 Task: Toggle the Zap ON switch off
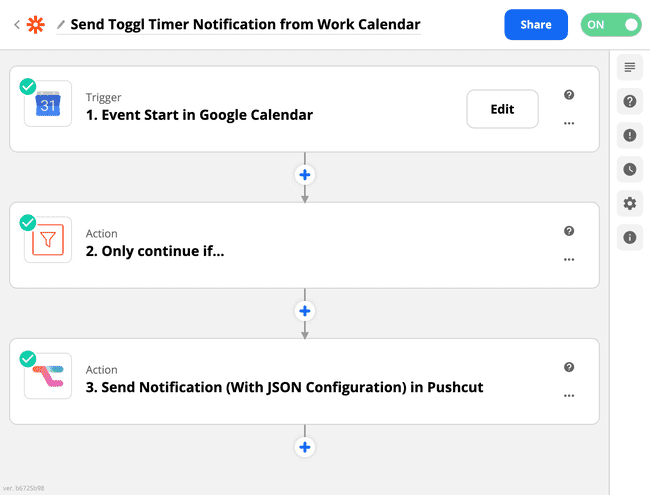click(x=611, y=25)
